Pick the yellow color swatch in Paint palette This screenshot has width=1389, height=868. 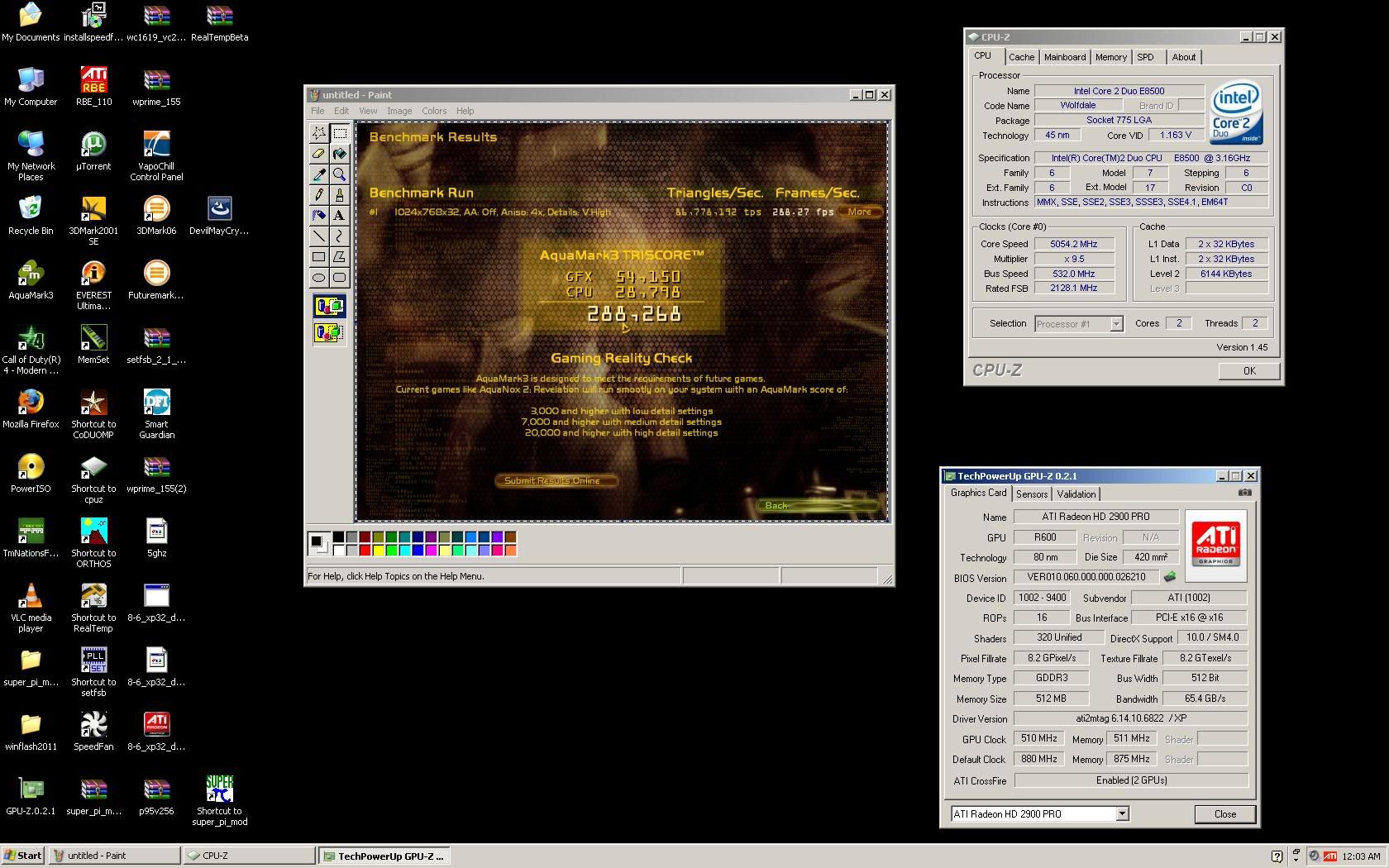[378, 550]
